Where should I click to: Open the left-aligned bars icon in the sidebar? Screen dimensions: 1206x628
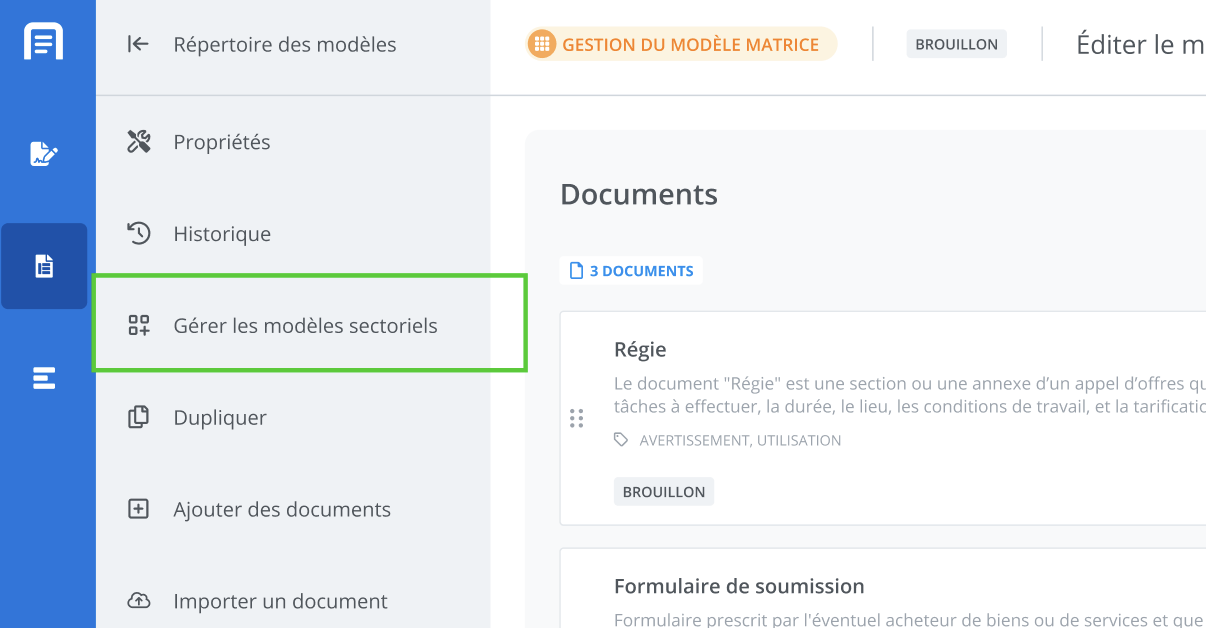click(44, 378)
